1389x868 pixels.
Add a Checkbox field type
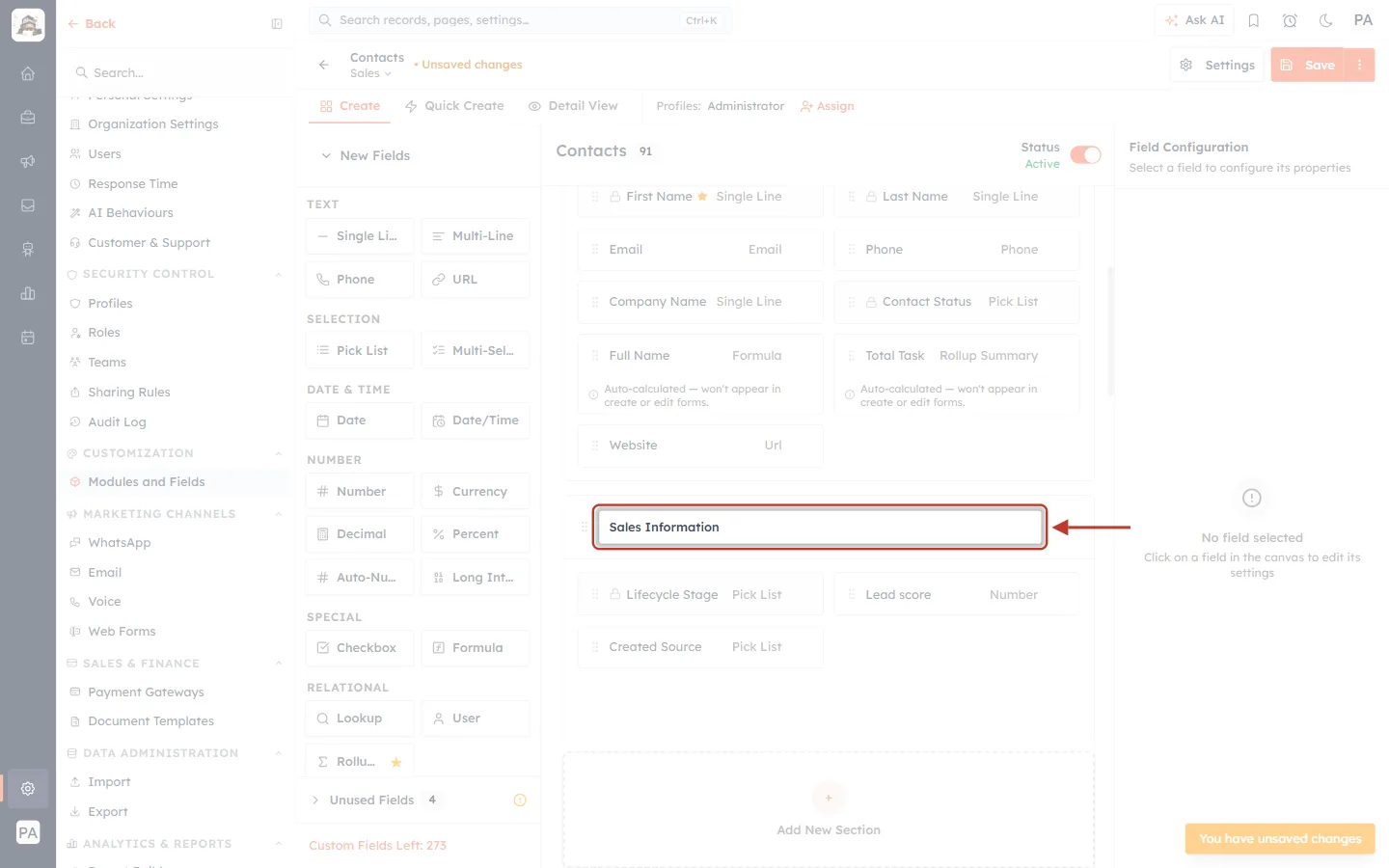coord(360,647)
